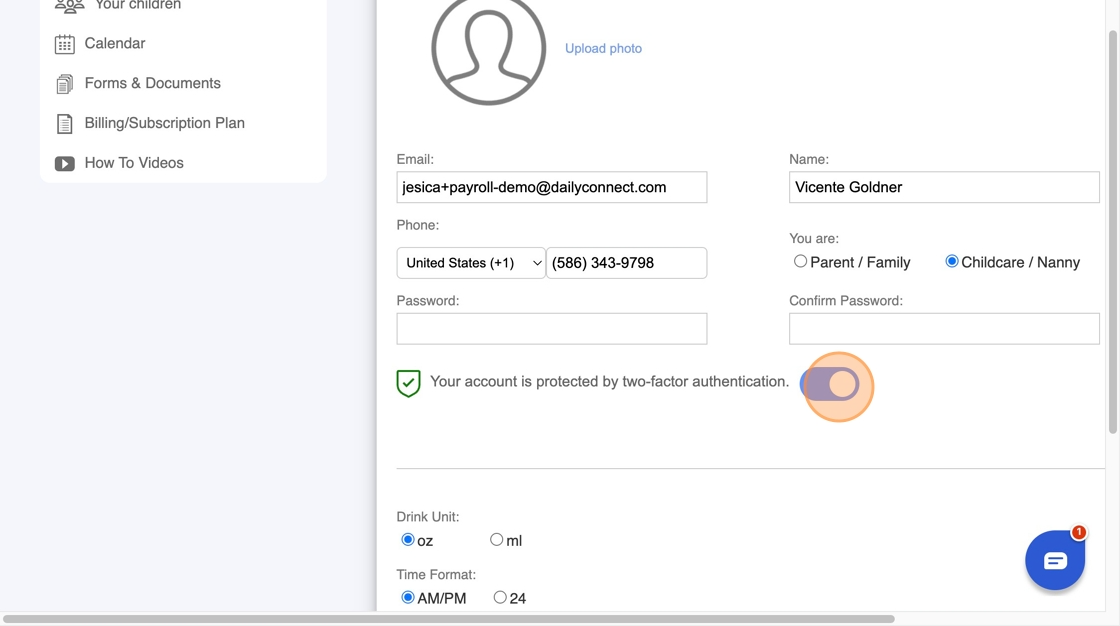Open the chat support bubble
Viewport: 1120px width, 626px height.
click(1055, 560)
